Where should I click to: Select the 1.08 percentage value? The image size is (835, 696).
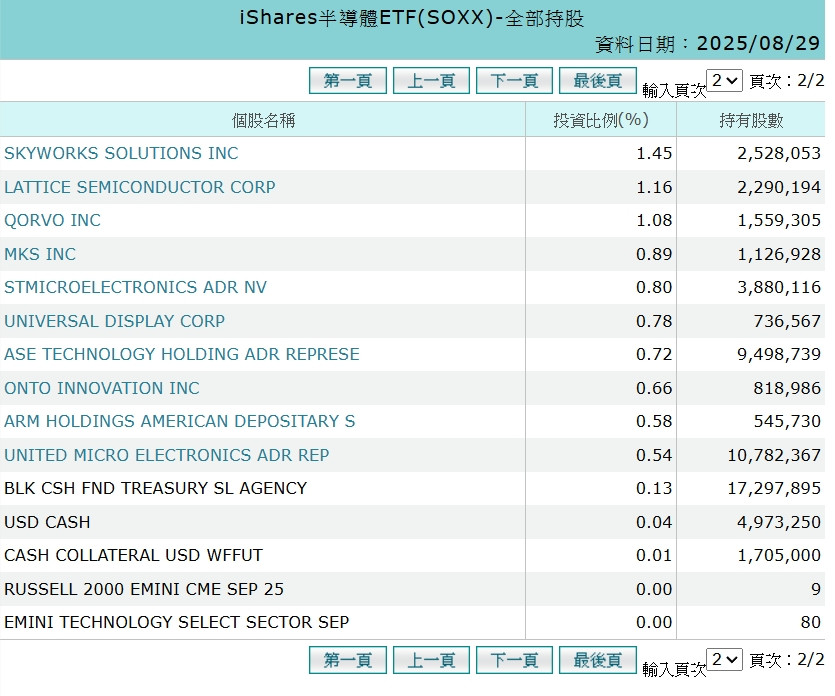point(654,220)
